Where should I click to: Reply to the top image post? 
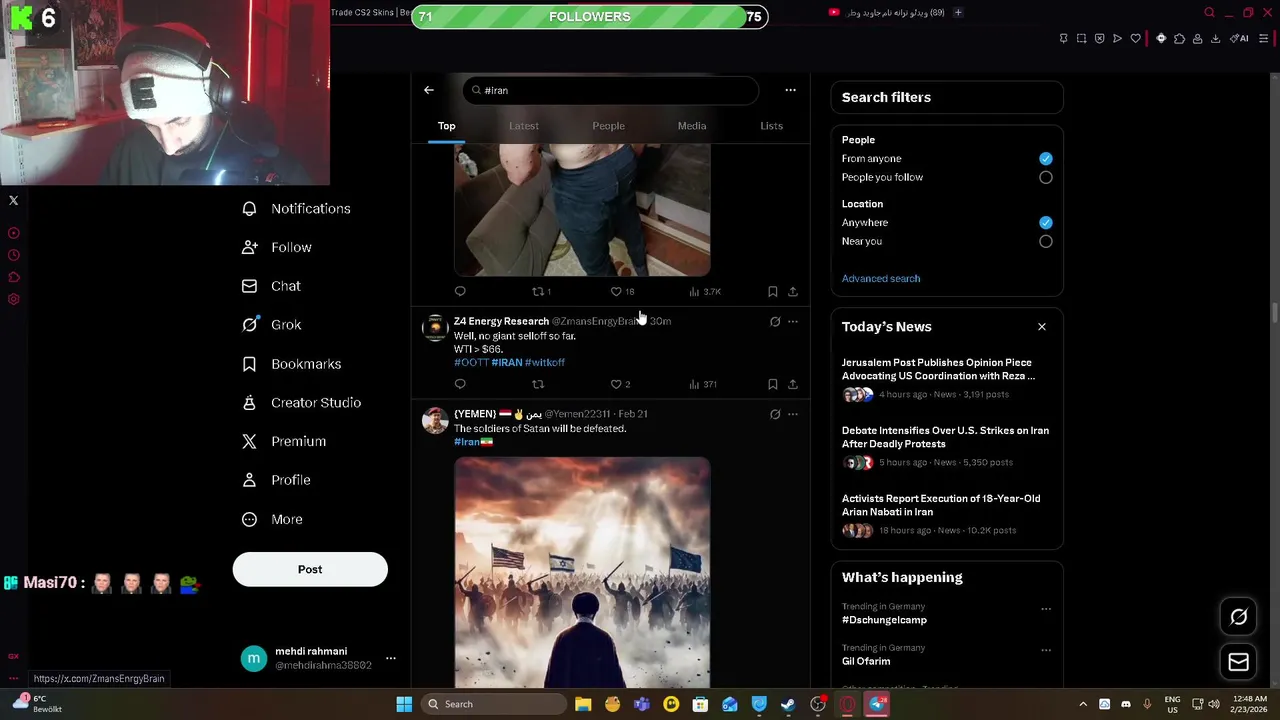pyautogui.click(x=460, y=292)
